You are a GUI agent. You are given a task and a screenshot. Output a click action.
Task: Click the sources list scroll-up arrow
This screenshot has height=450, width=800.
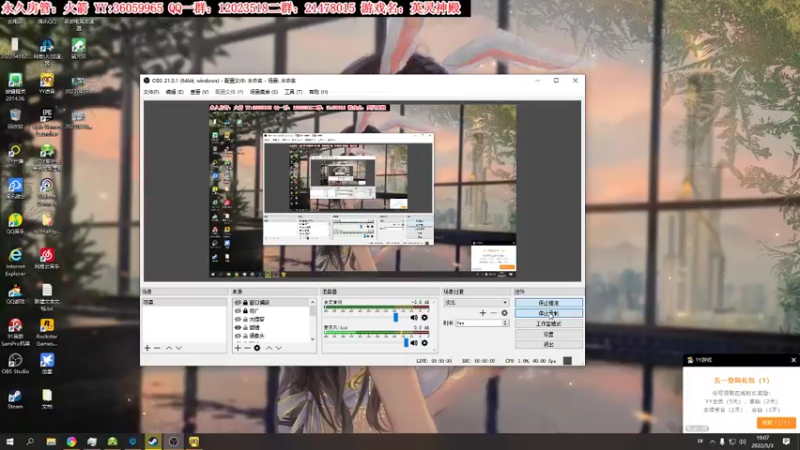313,303
